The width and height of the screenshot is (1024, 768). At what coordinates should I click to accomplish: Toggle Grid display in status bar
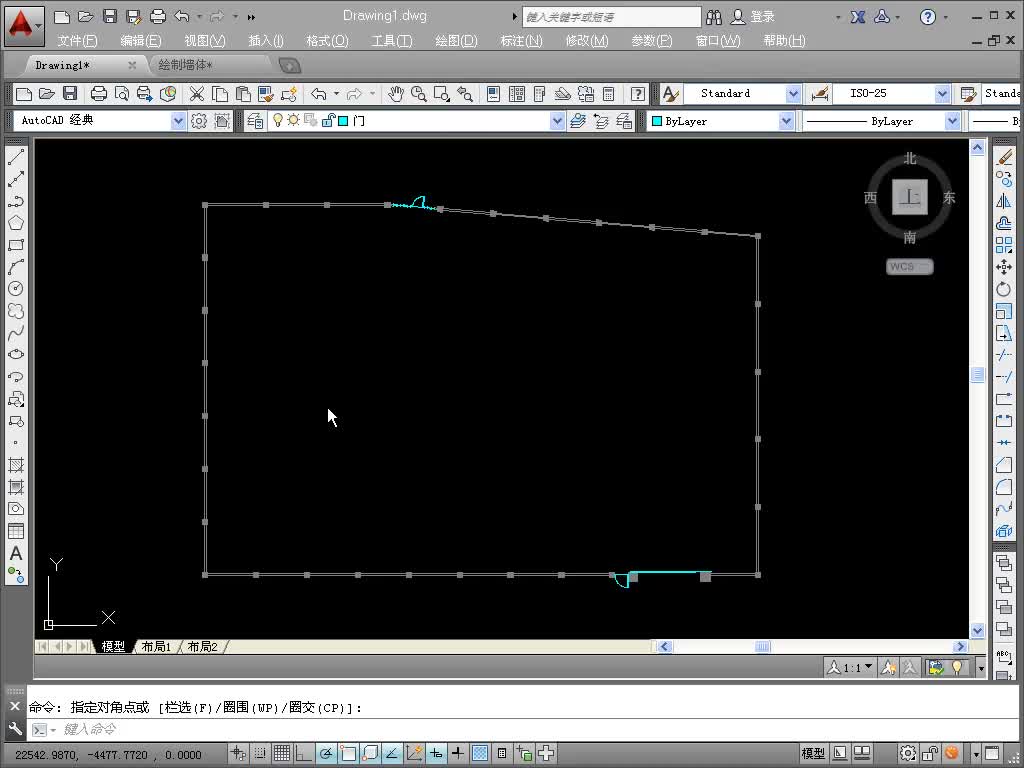point(282,754)
